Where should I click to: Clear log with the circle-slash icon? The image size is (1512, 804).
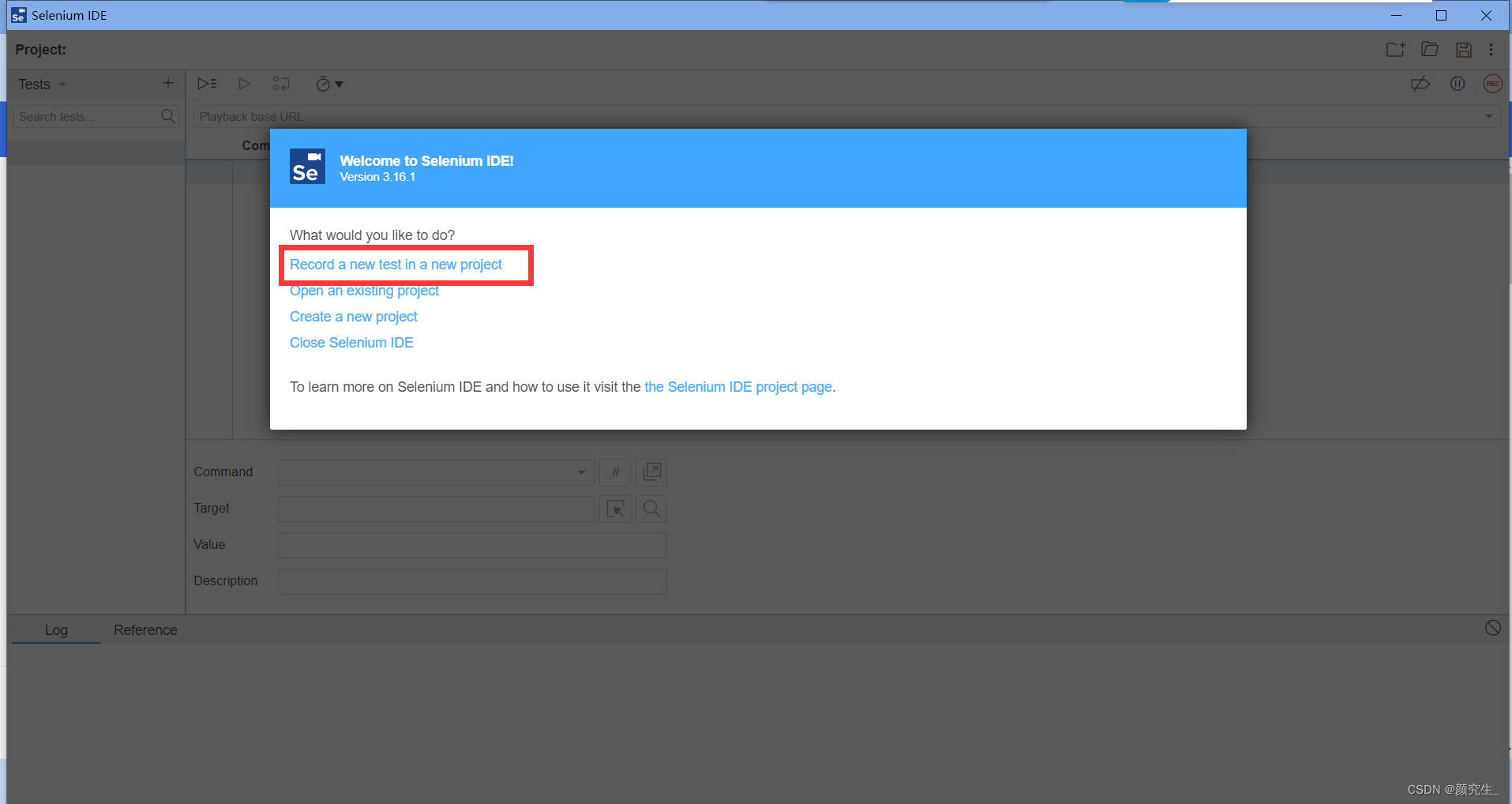click(x=1492, y=628)
